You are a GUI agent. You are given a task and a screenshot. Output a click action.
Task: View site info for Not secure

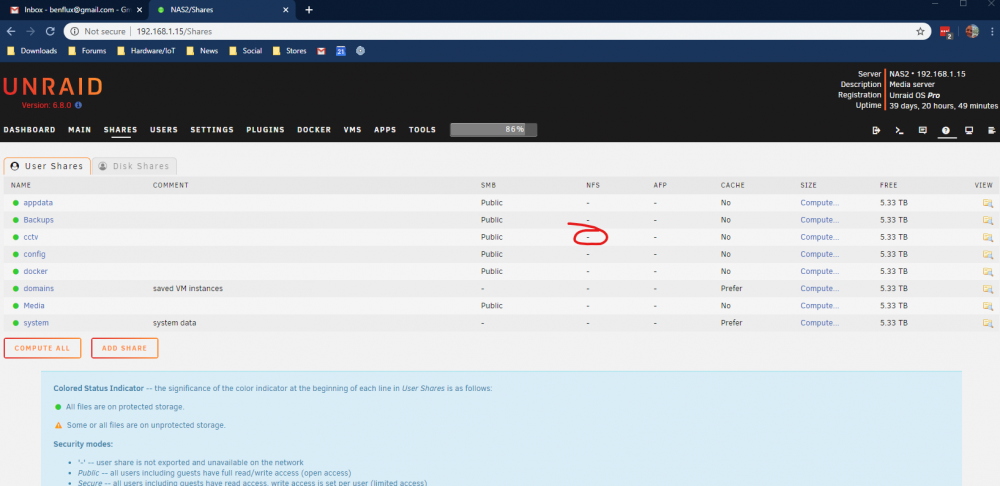[99, 31]
